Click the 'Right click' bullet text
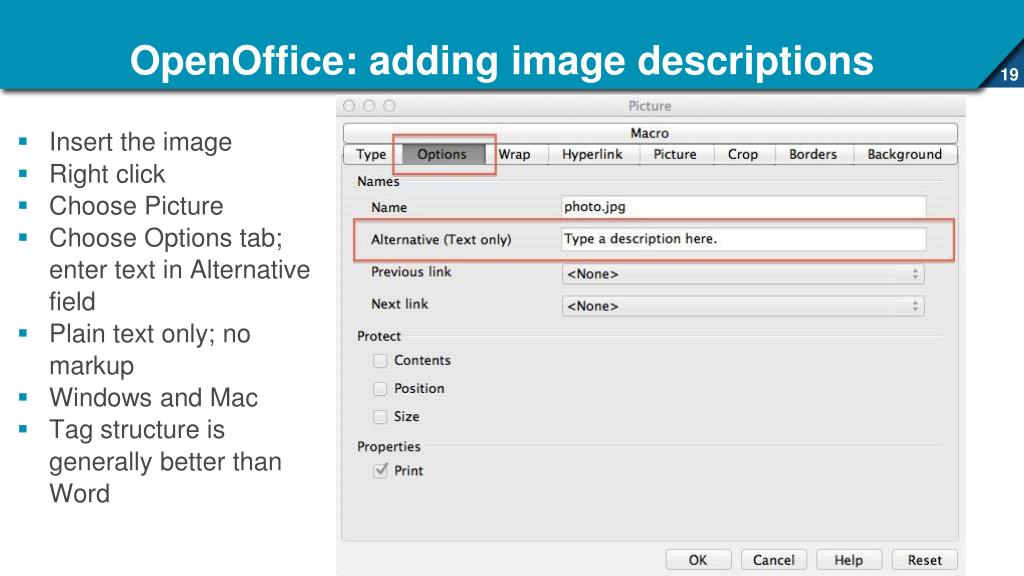 coord(107,174)
